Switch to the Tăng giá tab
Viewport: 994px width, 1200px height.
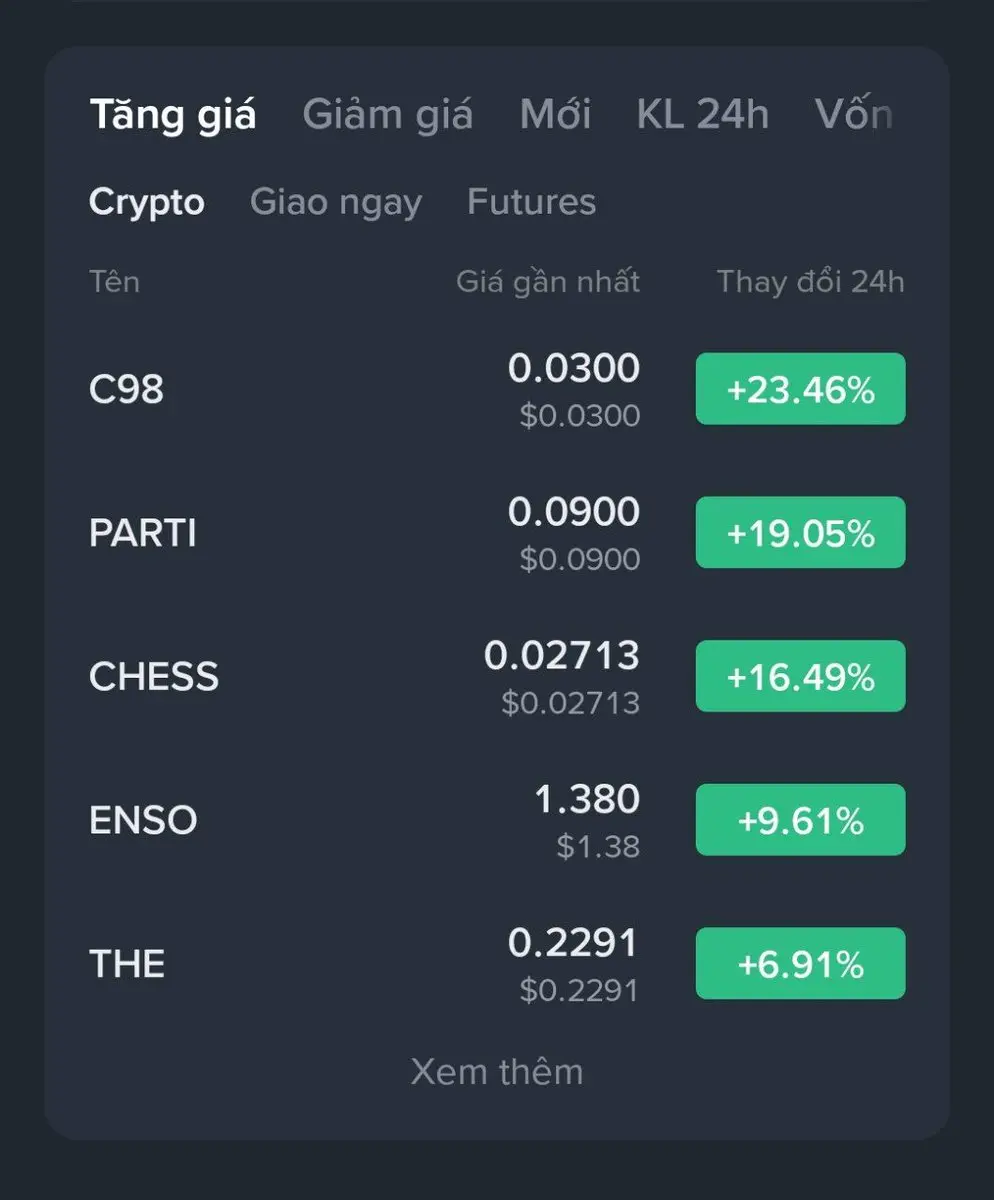click(173, 115)
